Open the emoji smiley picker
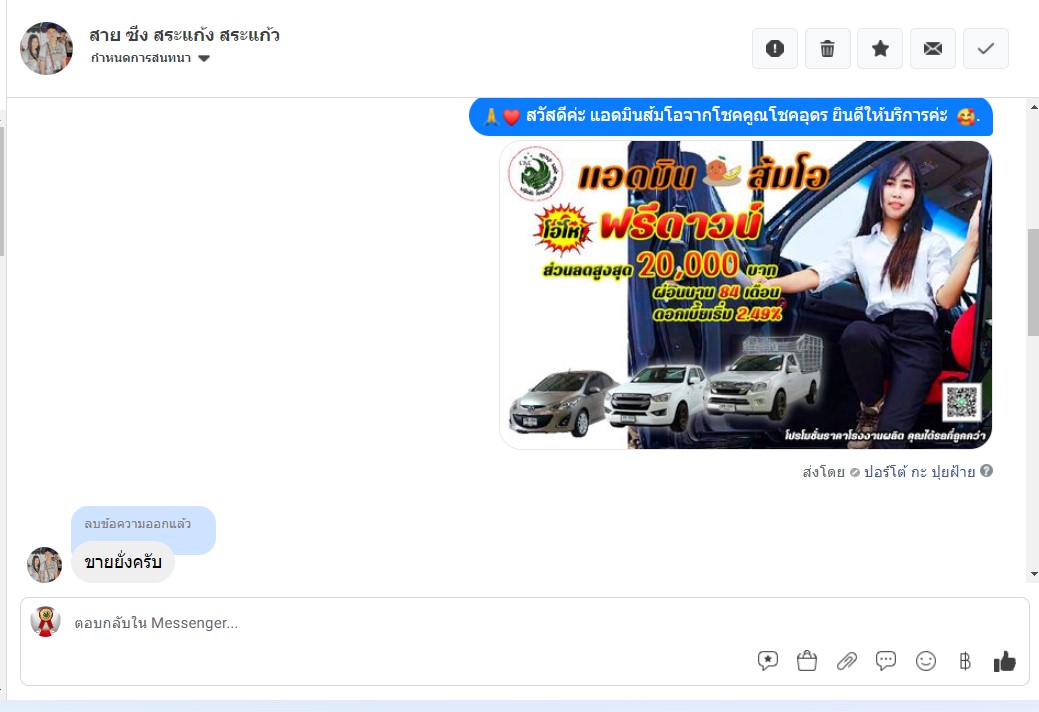The width and height of the screenshot is (1039, 712). [926, 660]
